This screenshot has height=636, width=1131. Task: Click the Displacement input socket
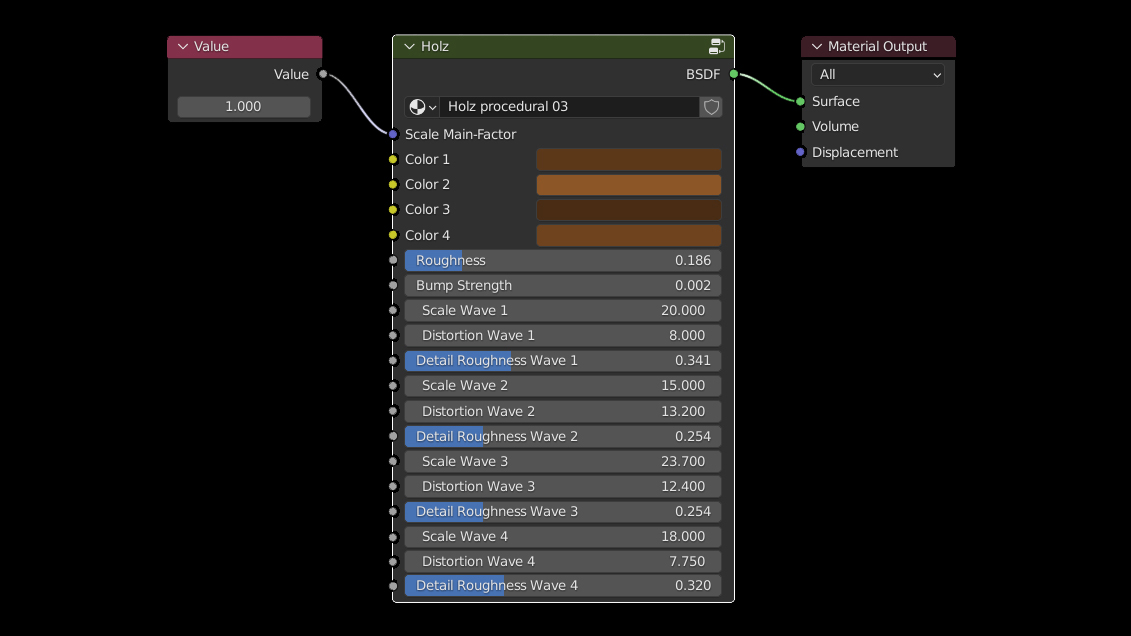(x=800, y=152)
